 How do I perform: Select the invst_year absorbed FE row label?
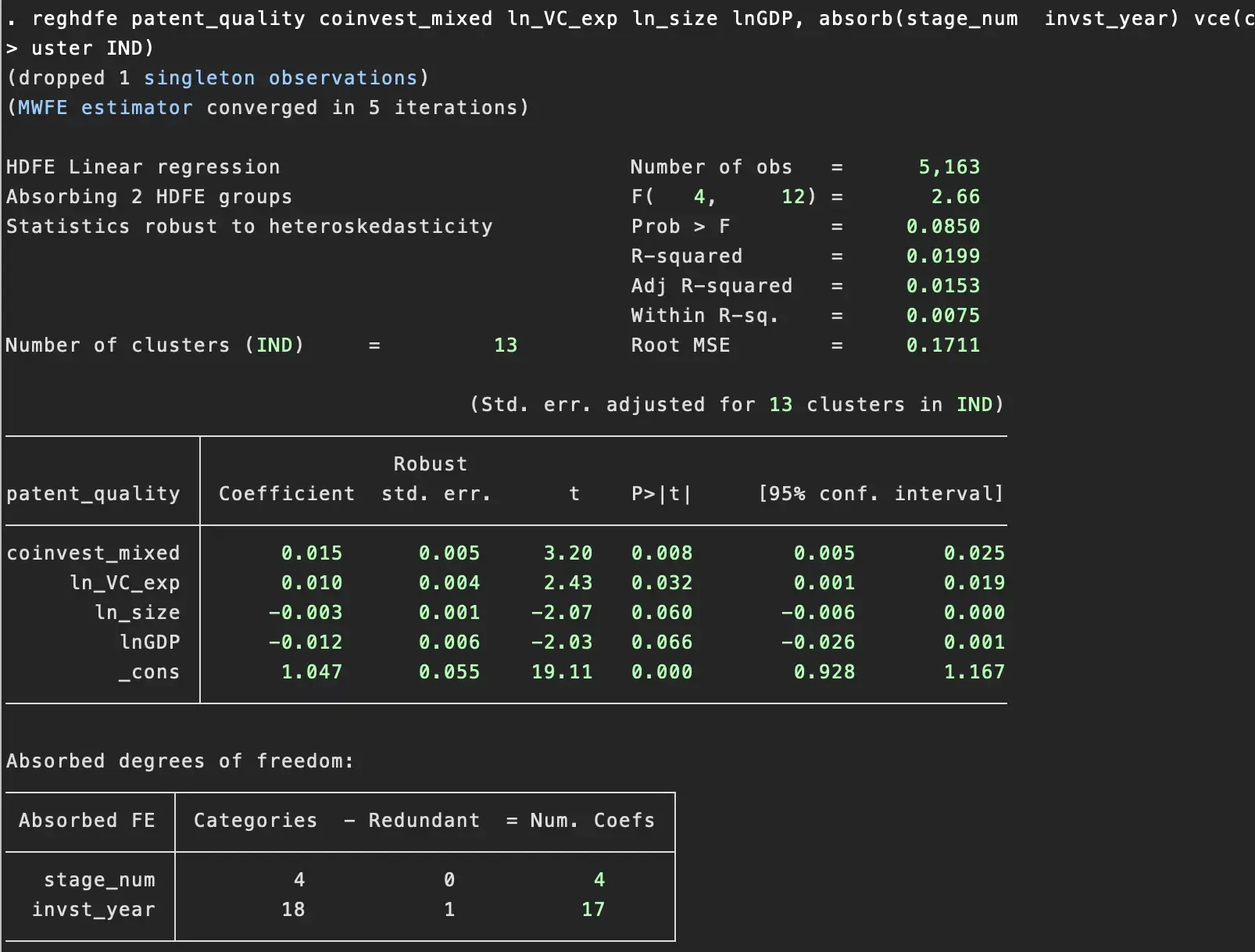93,910
